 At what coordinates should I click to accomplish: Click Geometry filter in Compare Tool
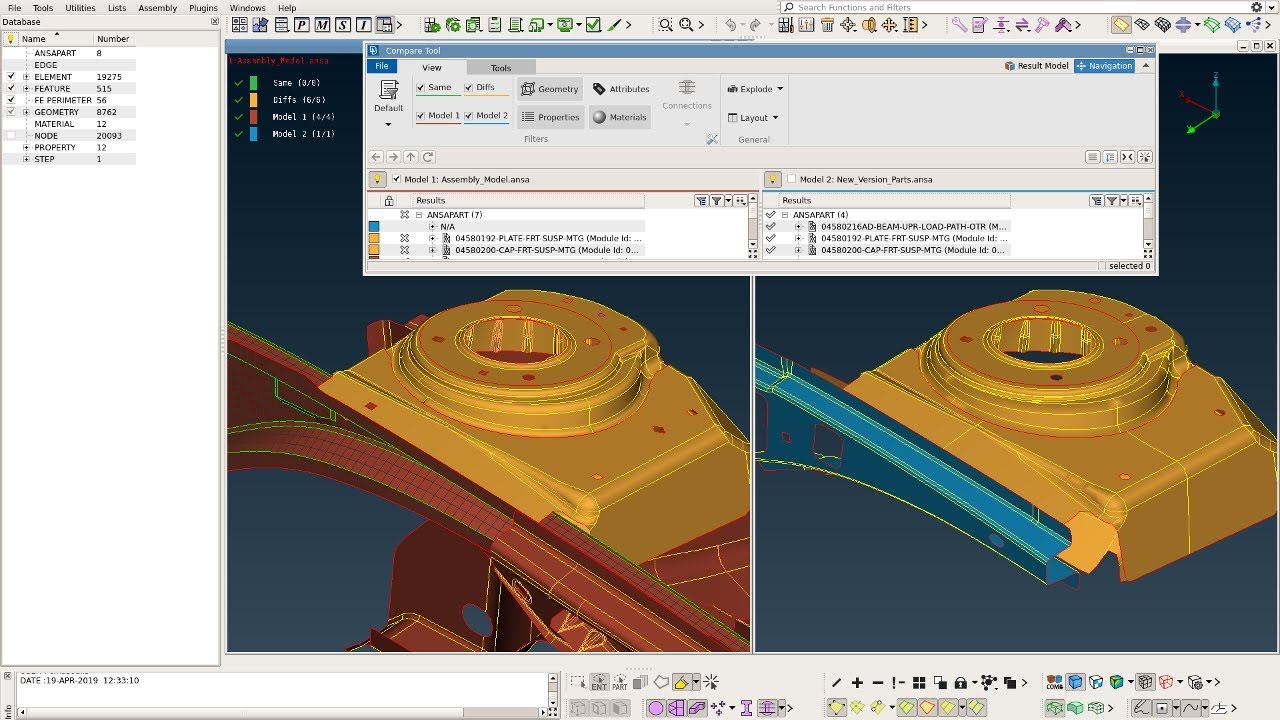click(x=550, y=89)
